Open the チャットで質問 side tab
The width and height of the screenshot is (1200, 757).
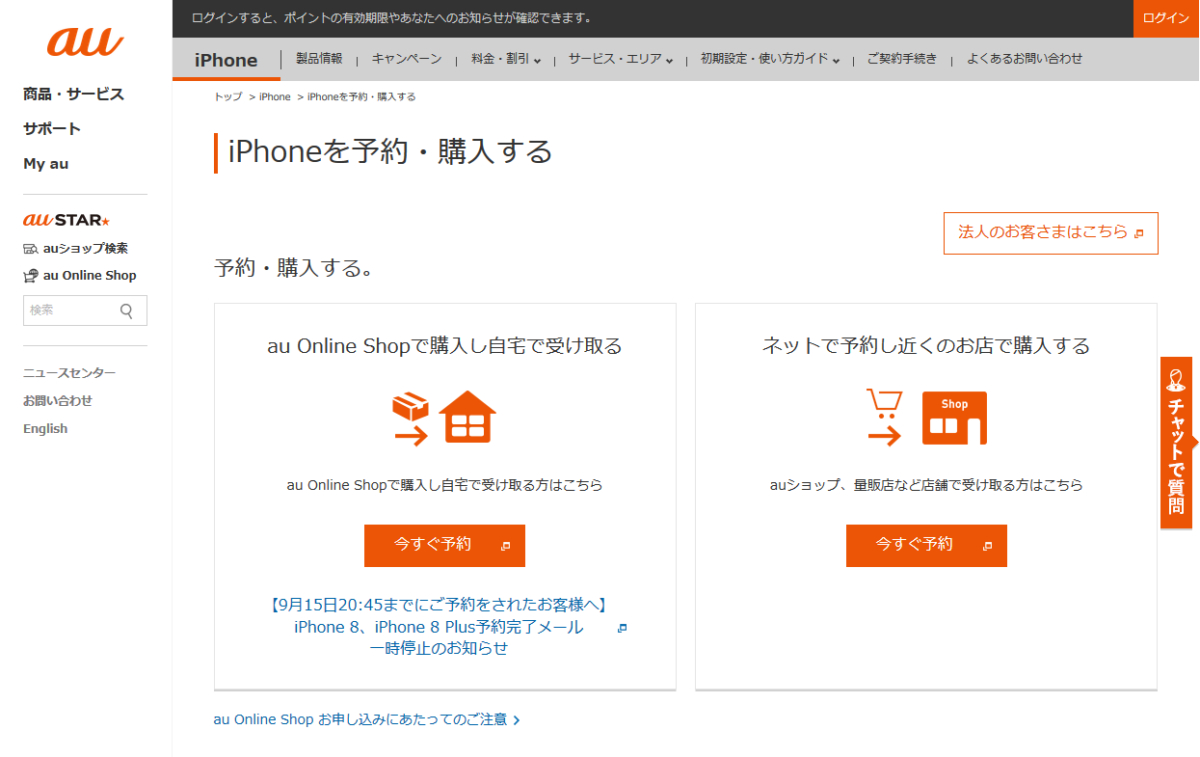1177,442
